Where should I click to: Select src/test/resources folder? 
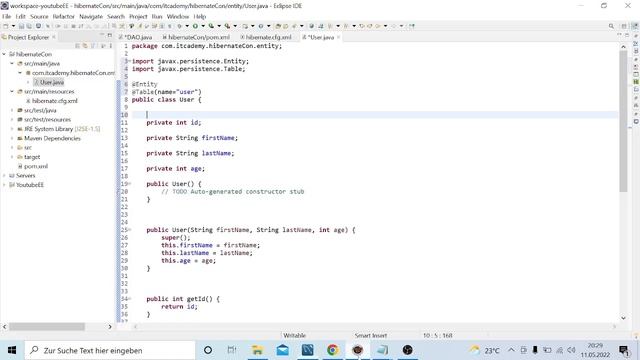47,120
